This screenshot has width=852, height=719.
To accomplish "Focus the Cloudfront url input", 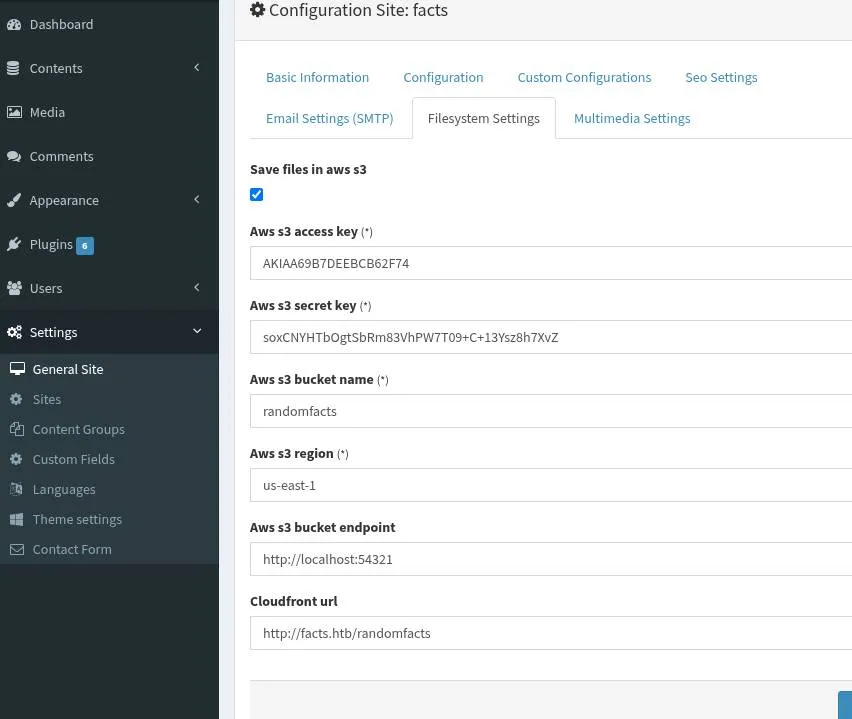I will click(x=550, y=633).
